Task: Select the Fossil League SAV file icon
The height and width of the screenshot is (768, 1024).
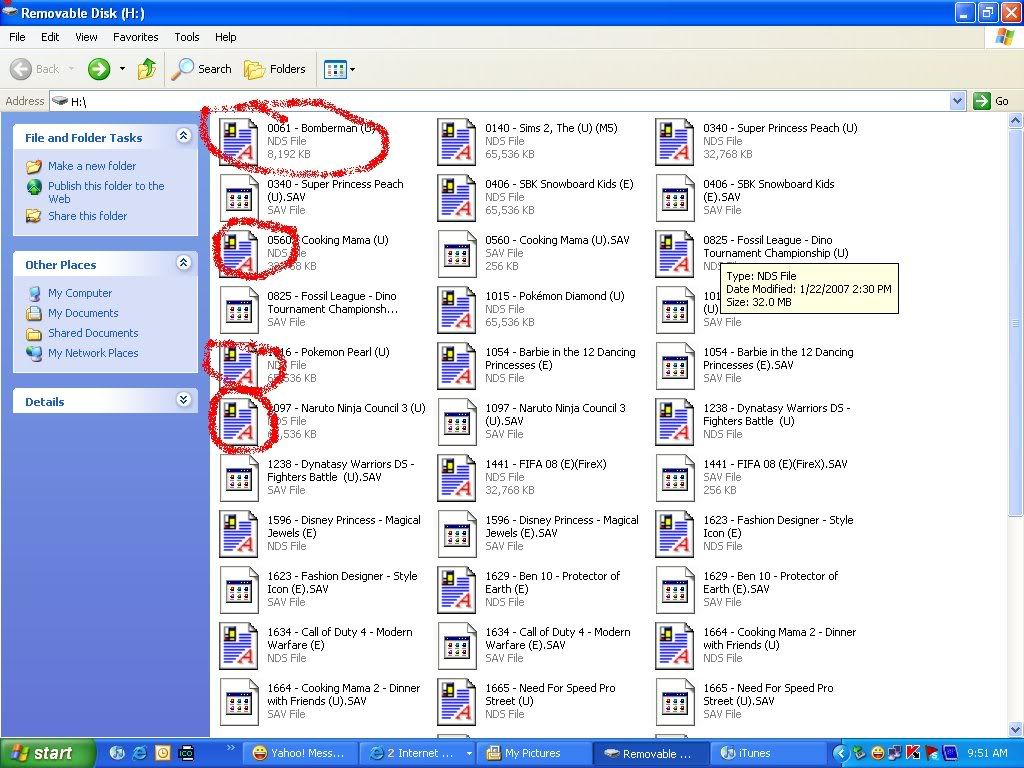Action: 238,310
